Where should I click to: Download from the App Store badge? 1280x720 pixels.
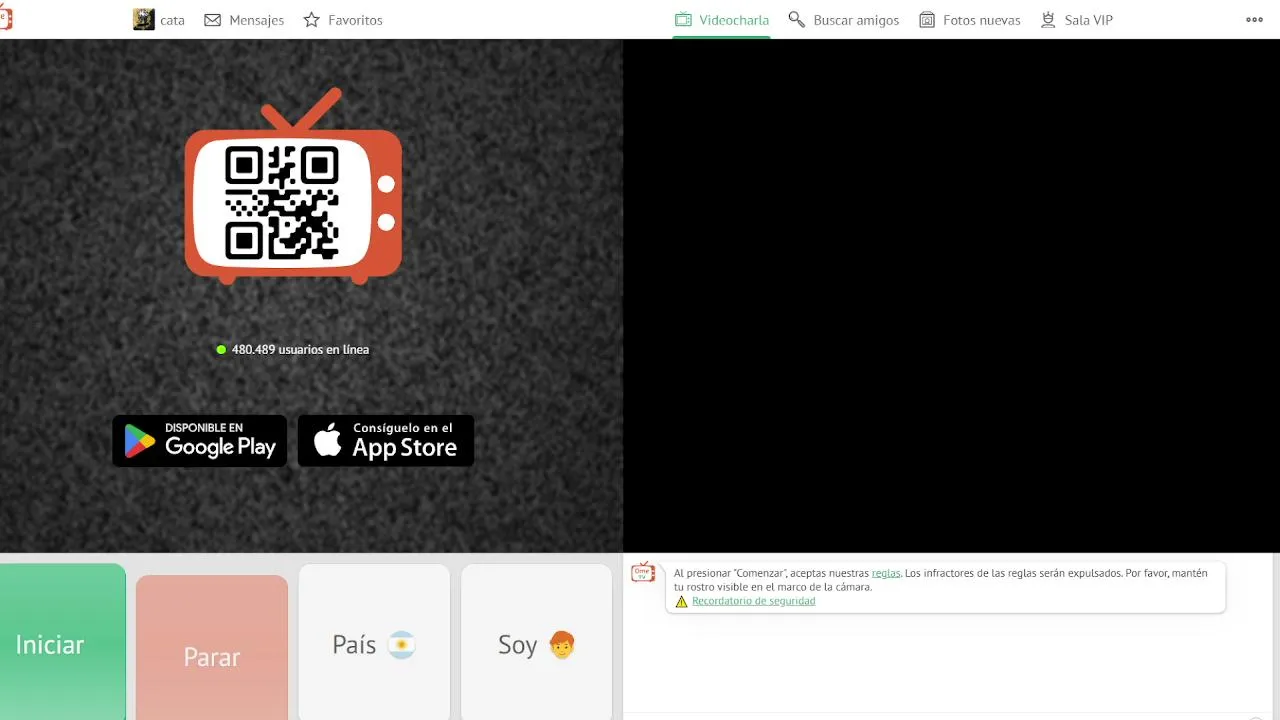tap(386, 441)
